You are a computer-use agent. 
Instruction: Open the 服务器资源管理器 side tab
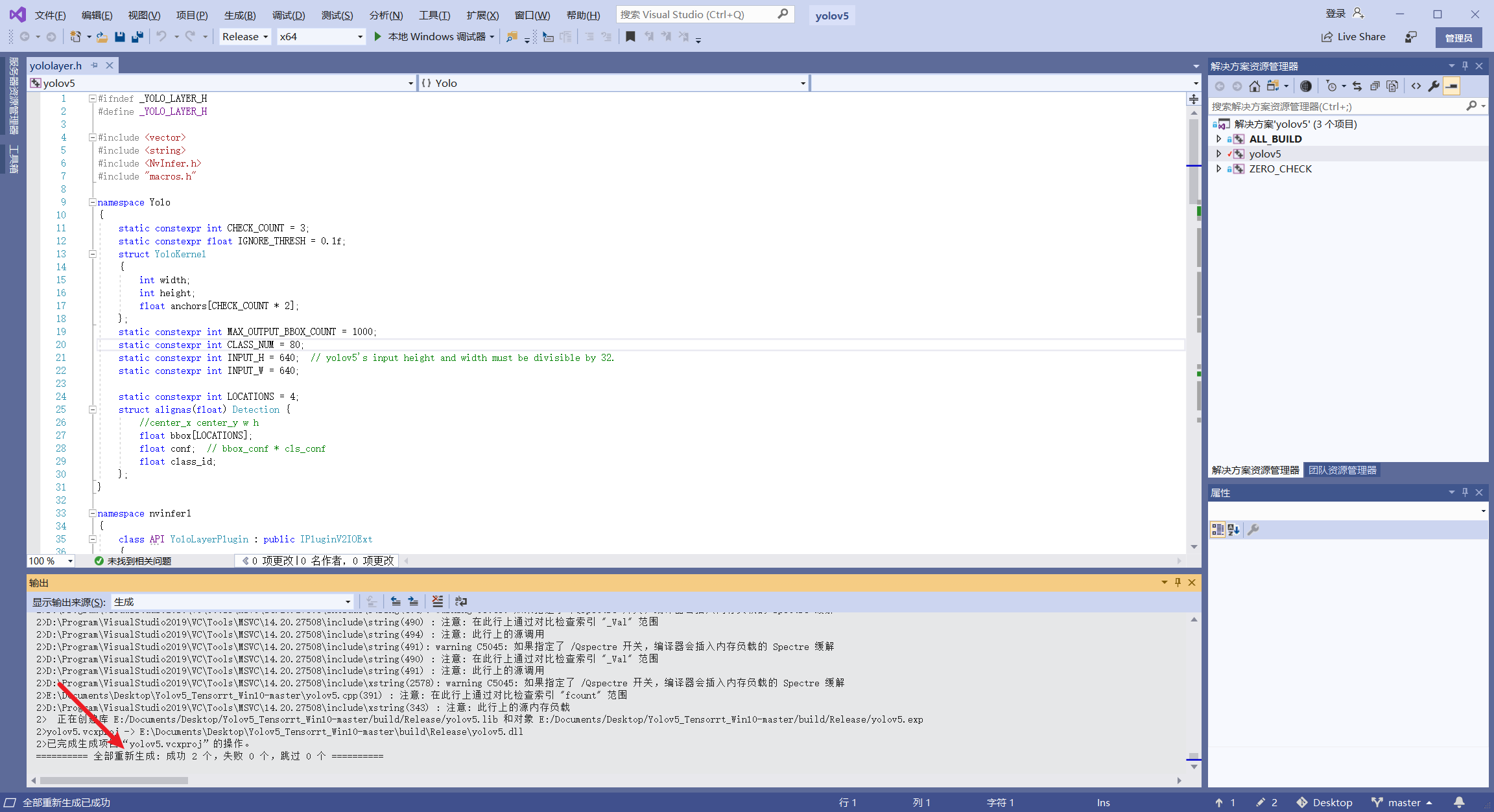coord(13,96)
